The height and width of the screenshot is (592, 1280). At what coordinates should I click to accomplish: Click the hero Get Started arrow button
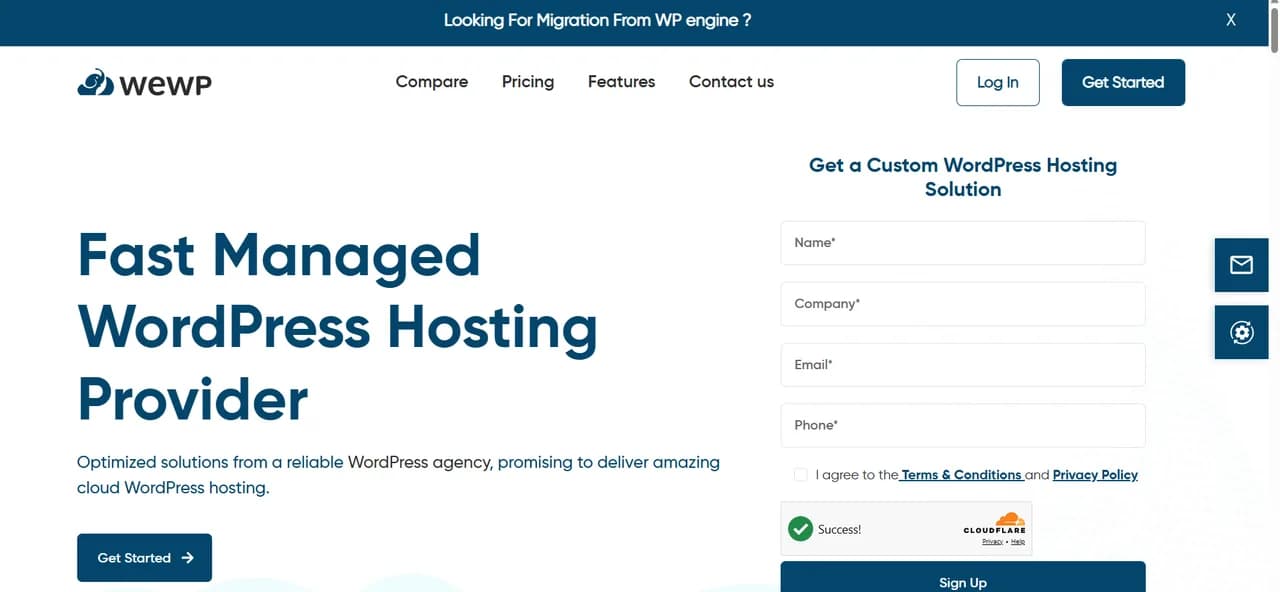(144, 558)
